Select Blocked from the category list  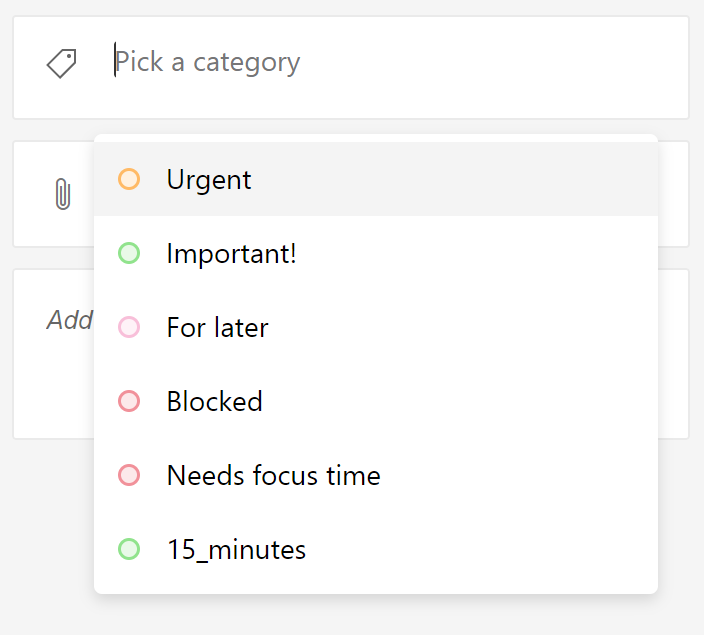376,401
